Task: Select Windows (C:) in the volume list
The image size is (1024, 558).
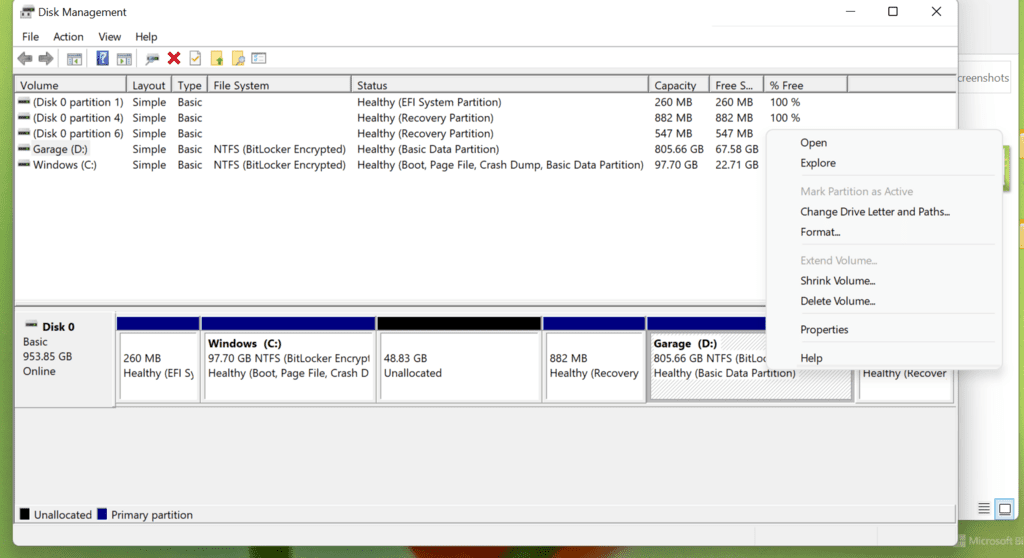Action: (65, 165)
